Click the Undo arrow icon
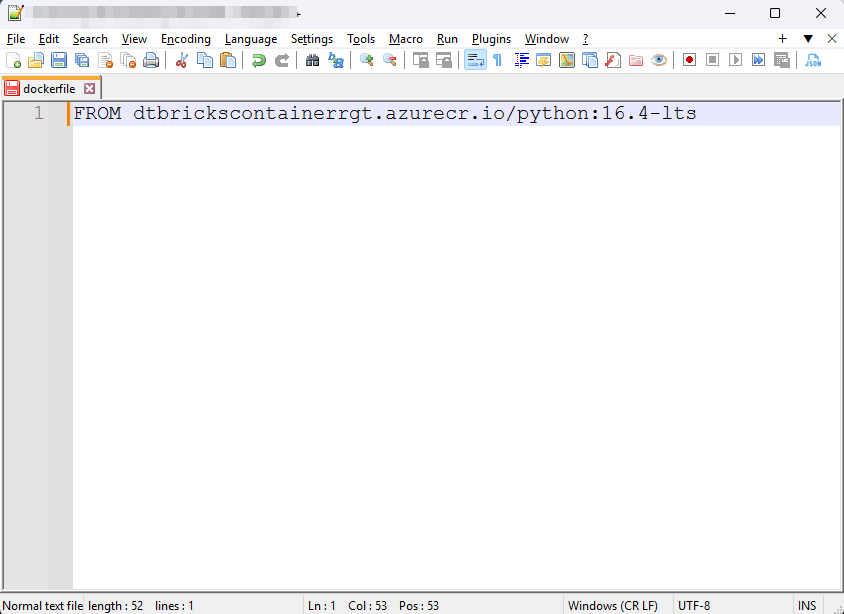This screenshot has width=844, height=614. pos(259,60)
